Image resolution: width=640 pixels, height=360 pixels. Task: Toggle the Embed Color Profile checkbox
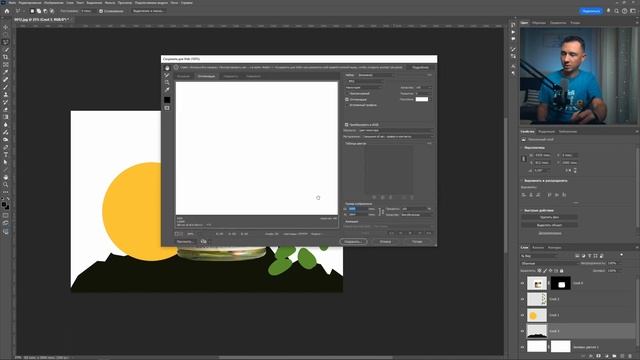tap(347, 105)
